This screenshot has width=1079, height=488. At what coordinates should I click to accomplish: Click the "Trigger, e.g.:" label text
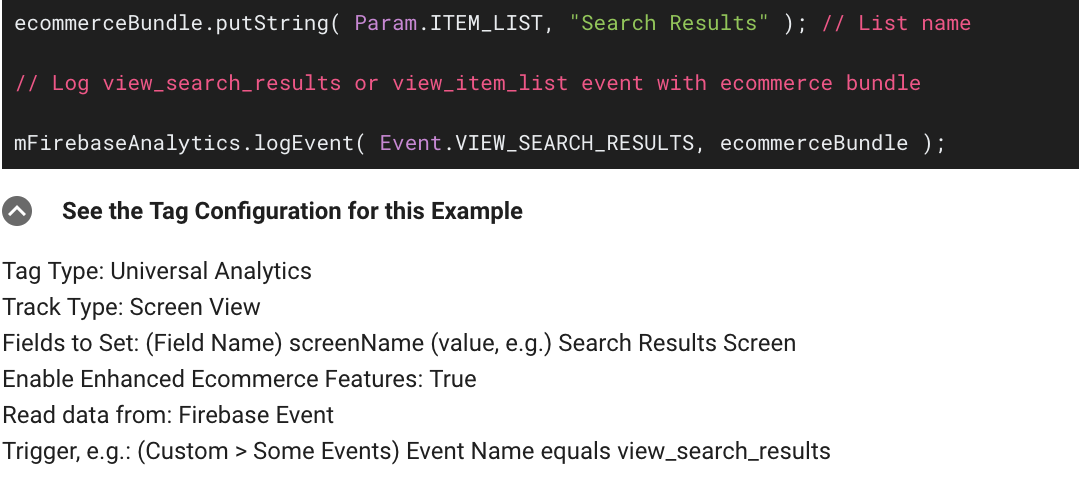(66, 451)
